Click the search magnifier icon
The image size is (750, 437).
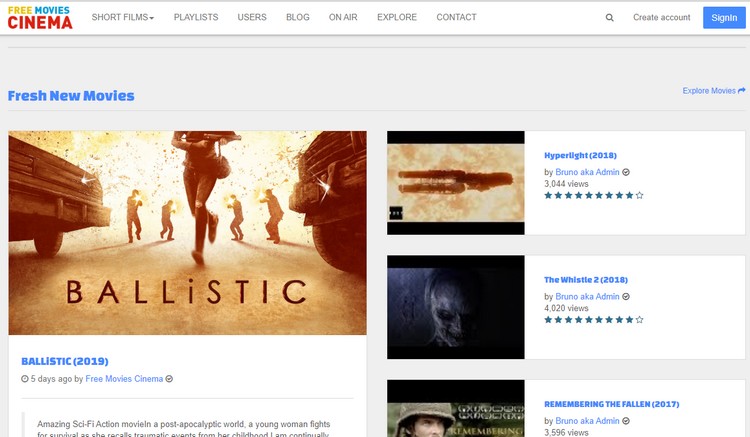click(x=610, y=17)
